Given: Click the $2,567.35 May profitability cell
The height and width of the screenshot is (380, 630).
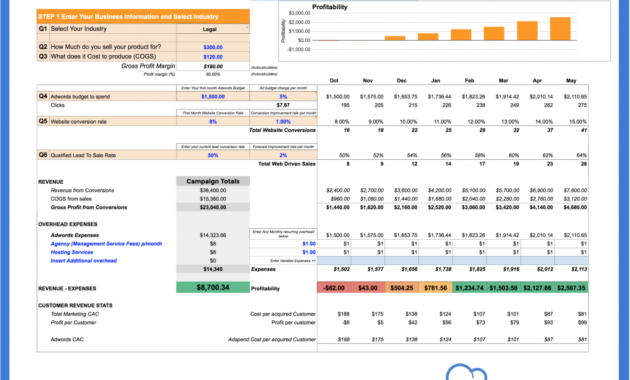Looking at the screenshot, I should tap(571, 288).
